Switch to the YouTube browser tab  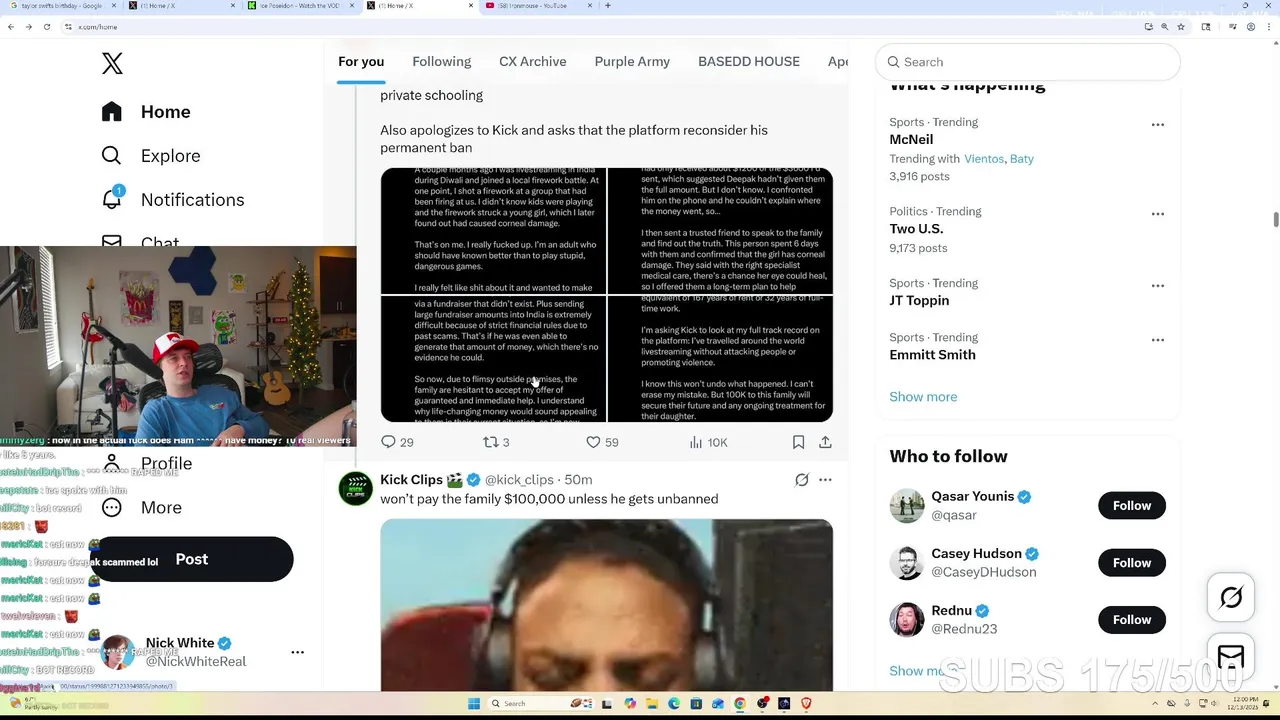(538, 6)
